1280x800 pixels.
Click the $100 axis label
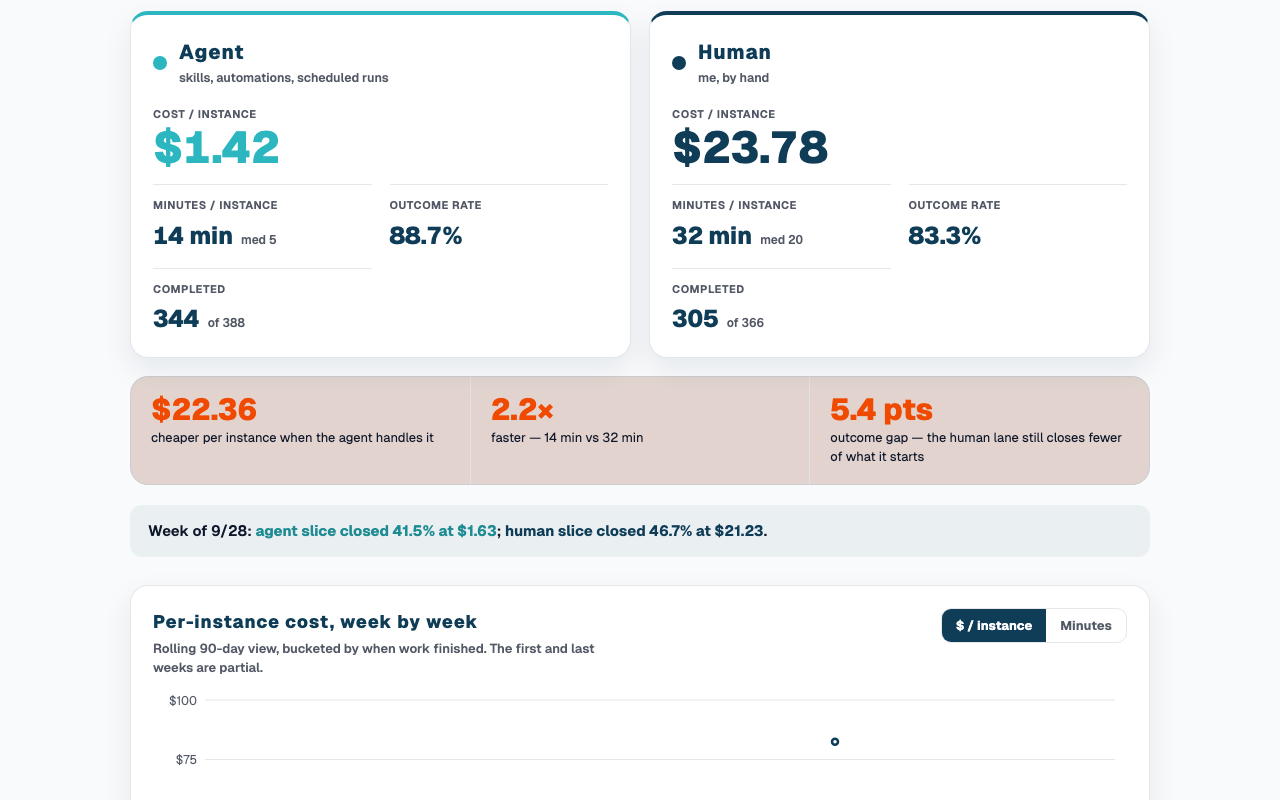coord(183,701)
